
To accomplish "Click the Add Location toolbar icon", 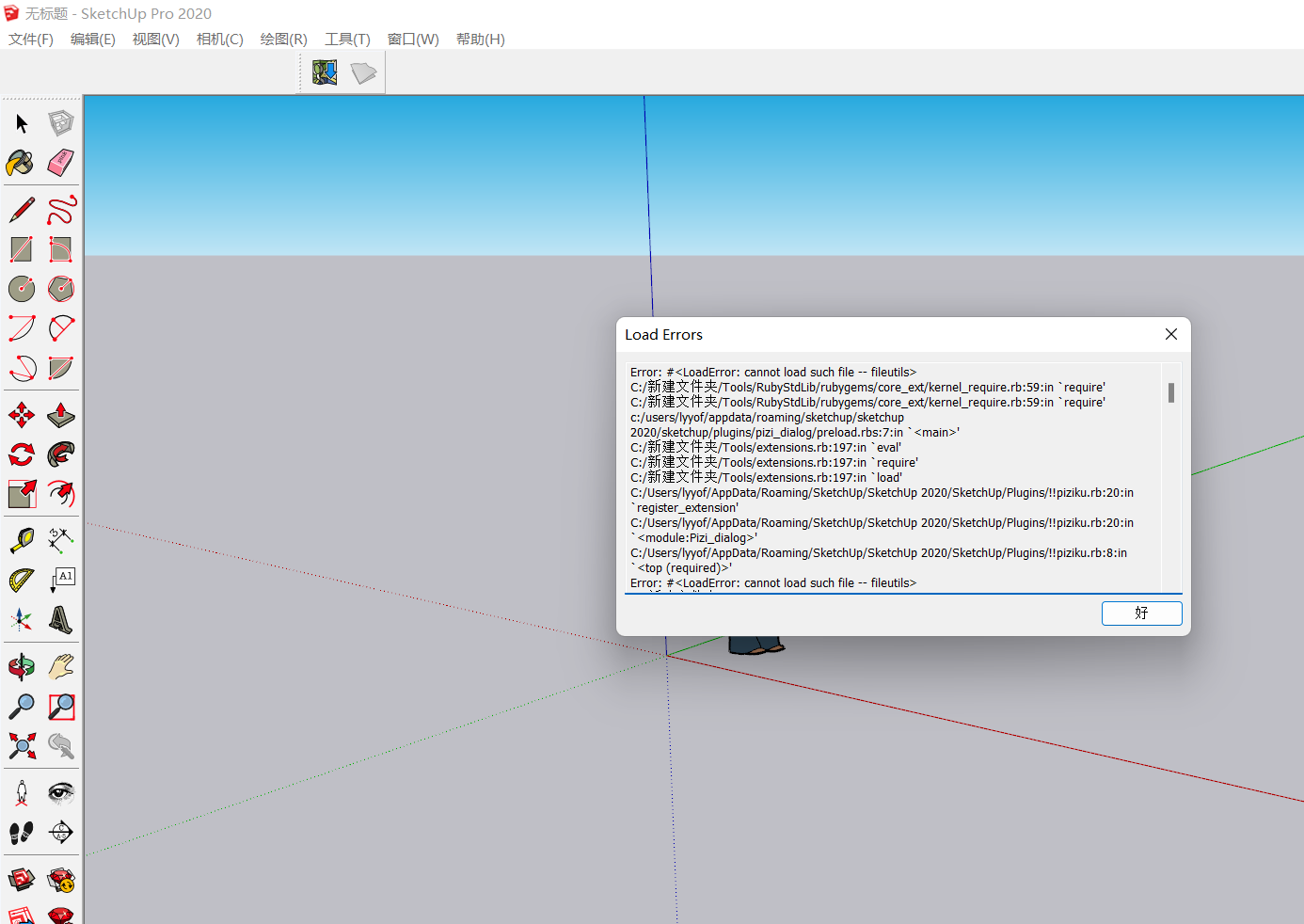I will (325, 72).
